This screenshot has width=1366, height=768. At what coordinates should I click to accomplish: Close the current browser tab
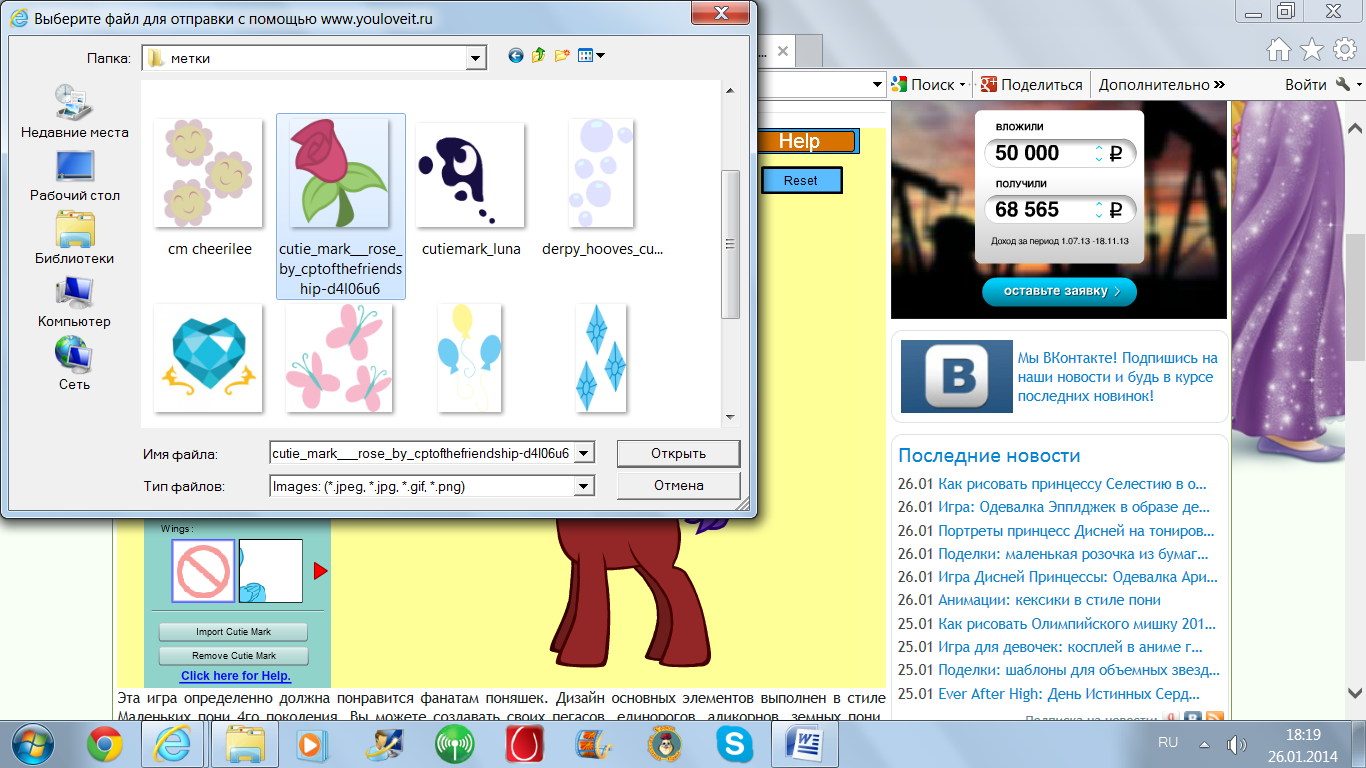click(783, 51)
